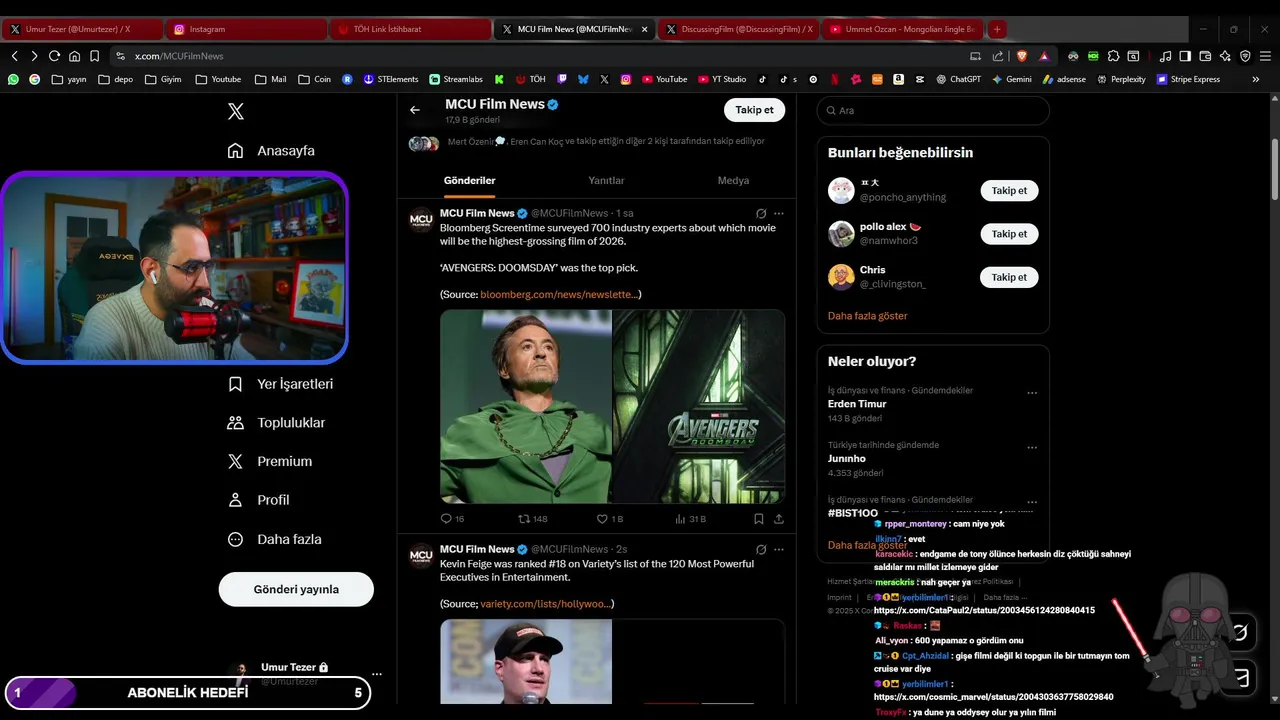
Task: Click the Gönderi yayınla button
Action: 296,589
